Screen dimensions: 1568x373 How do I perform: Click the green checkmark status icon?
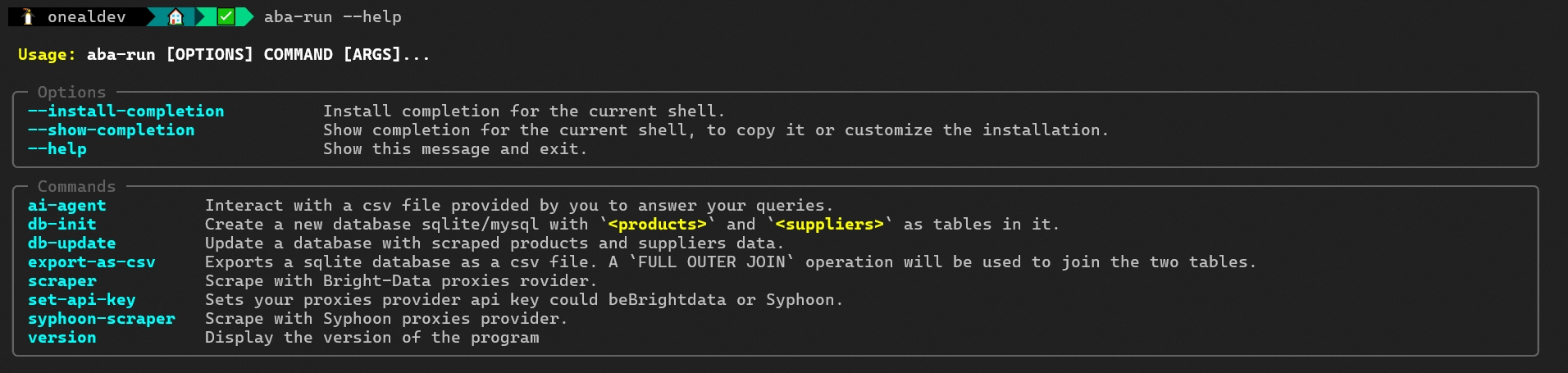(x=226, y=17)
